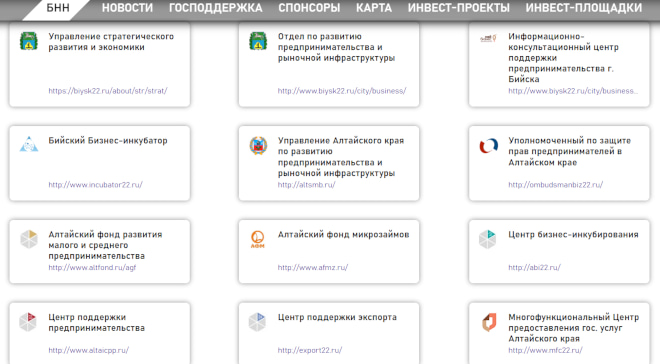Go to the НОВОСТИ menu item
This screenshot has width=660, height=364.
coord(128,8)
